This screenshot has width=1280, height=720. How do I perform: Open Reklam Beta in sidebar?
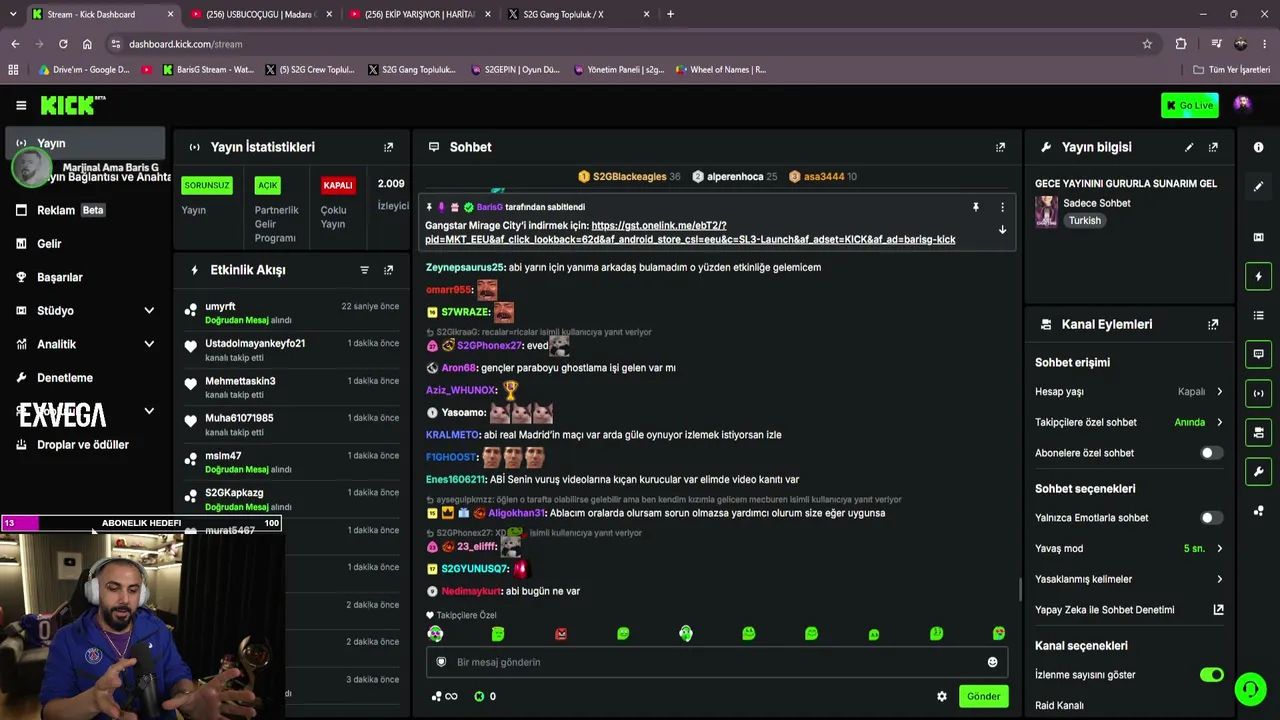tap(84, 210)
